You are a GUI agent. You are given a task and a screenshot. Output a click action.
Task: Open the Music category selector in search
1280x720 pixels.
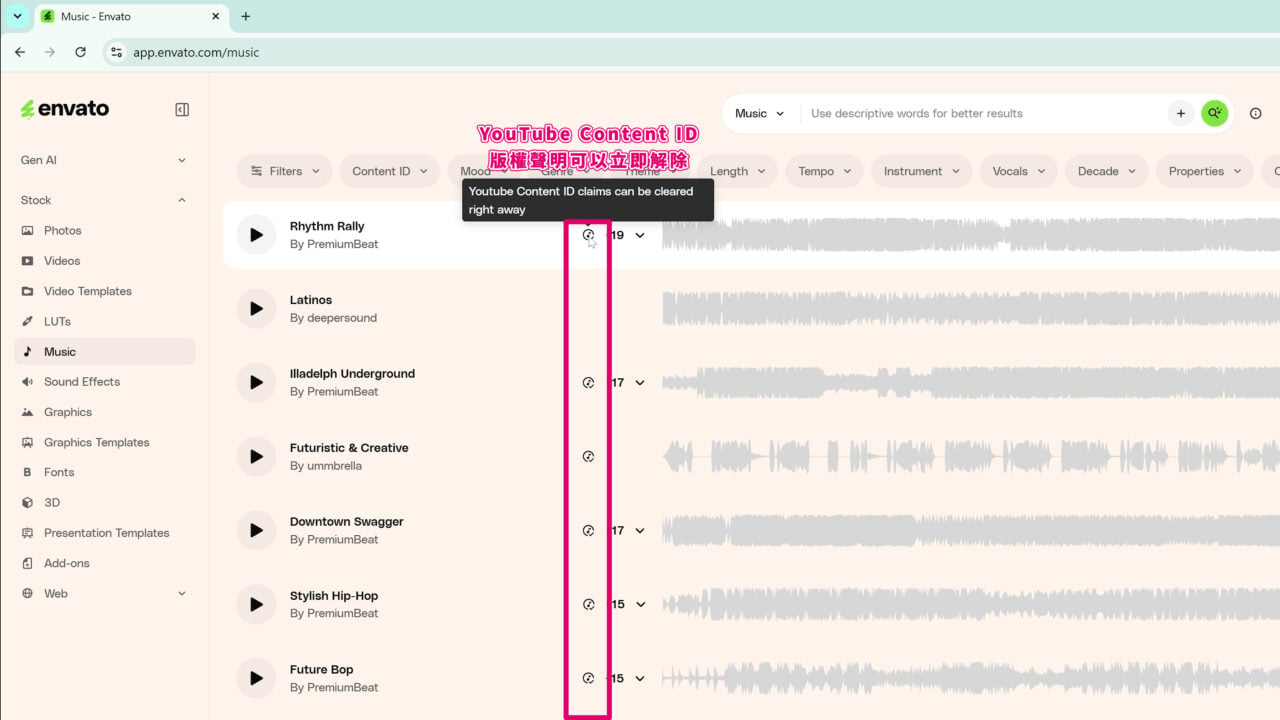coord(760,114)
